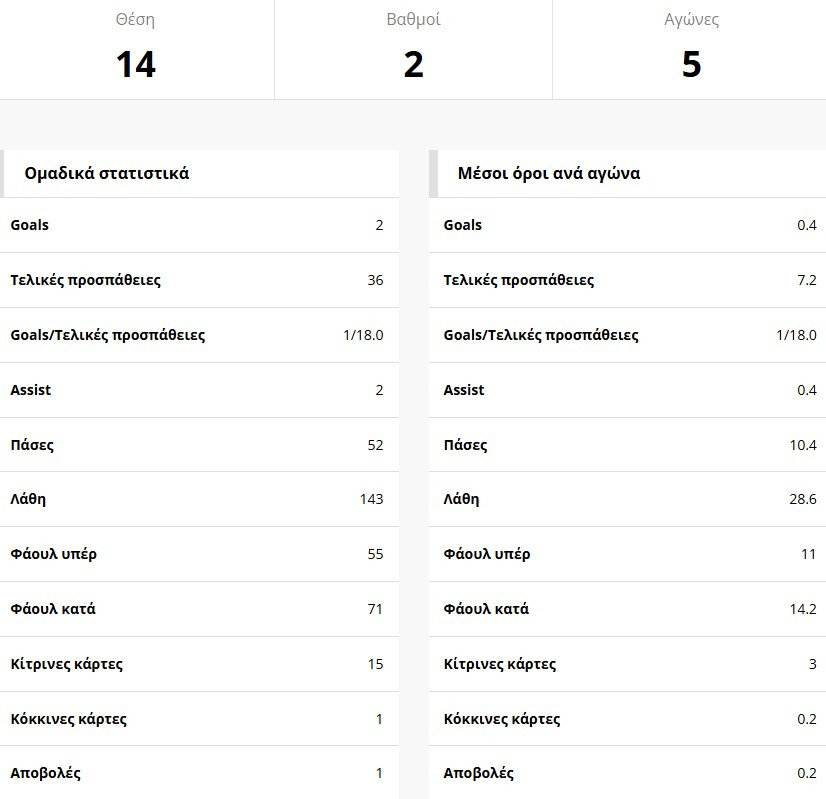
Task: Click Λάθη total value 143
Action: [x=371, y=499]
